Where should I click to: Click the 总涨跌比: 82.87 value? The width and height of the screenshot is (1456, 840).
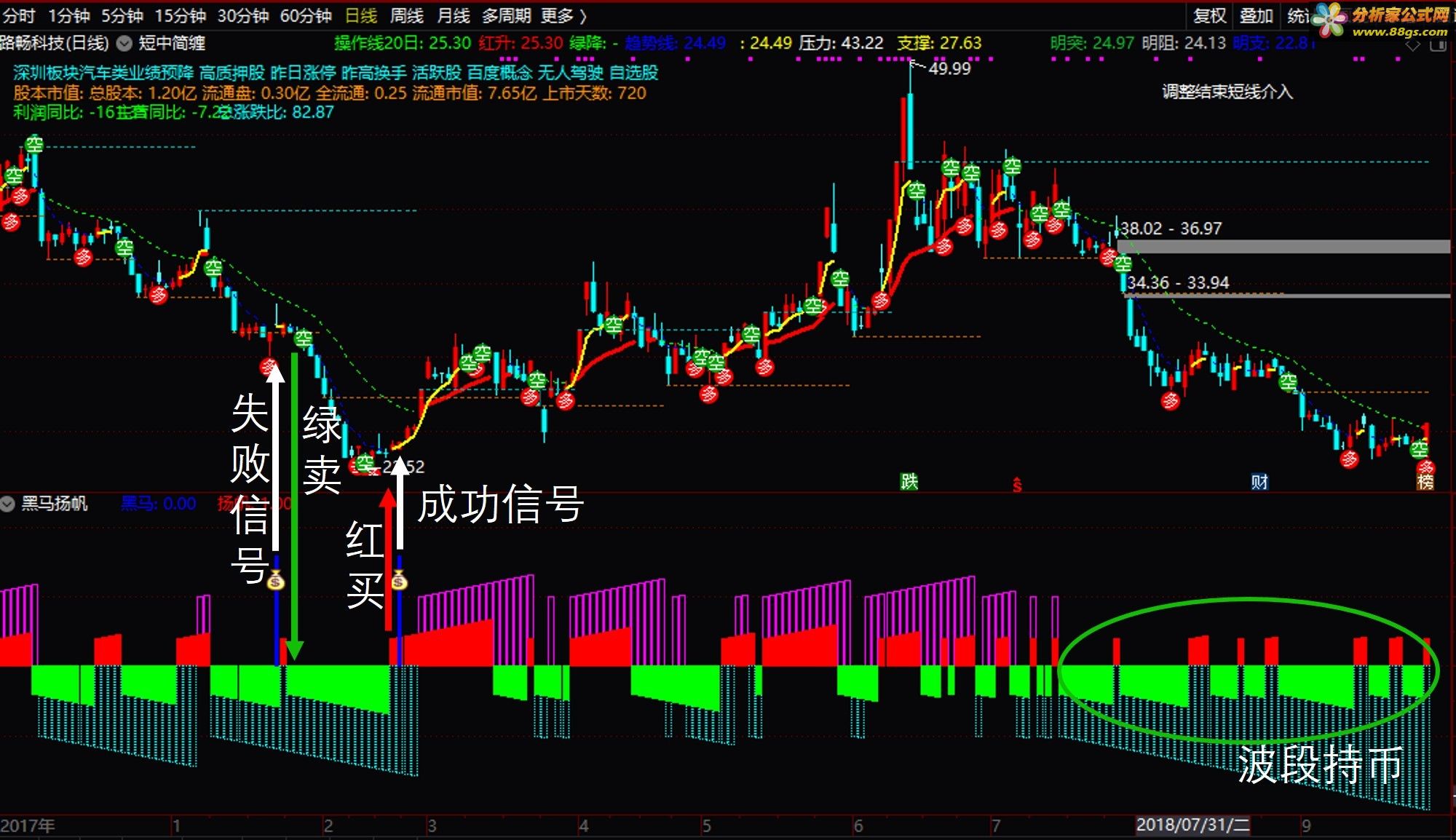pos(277,112)
